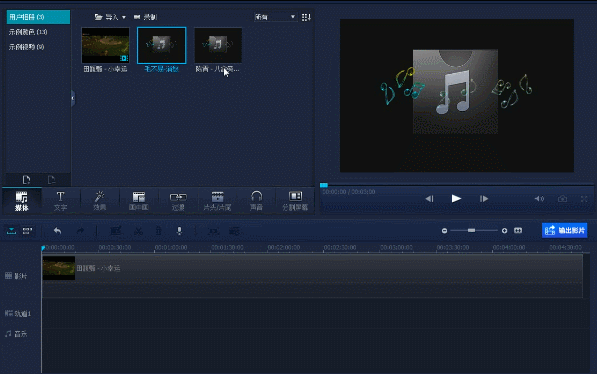597x374 pixels.
Task: Zoom in timeline with plus button
Action: pos(504,231)
